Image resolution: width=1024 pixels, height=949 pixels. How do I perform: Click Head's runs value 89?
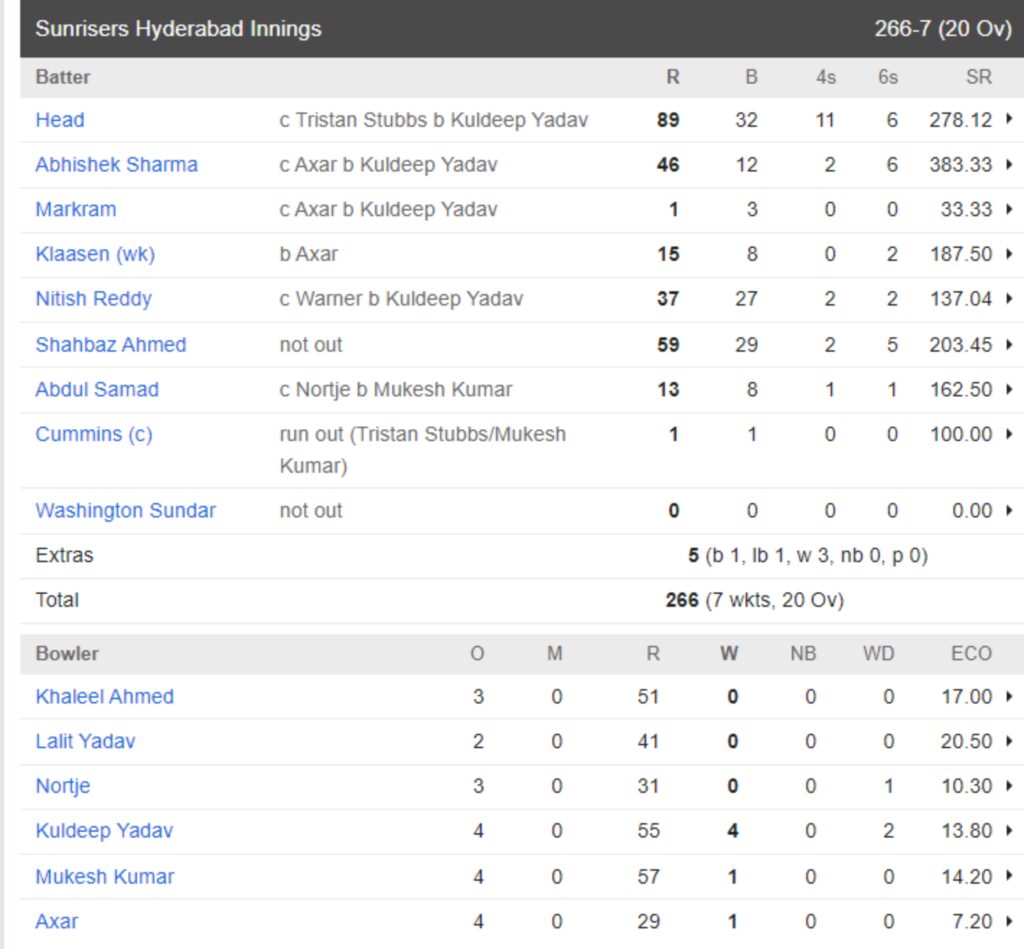pyautogui.click(x=668, y=120)
